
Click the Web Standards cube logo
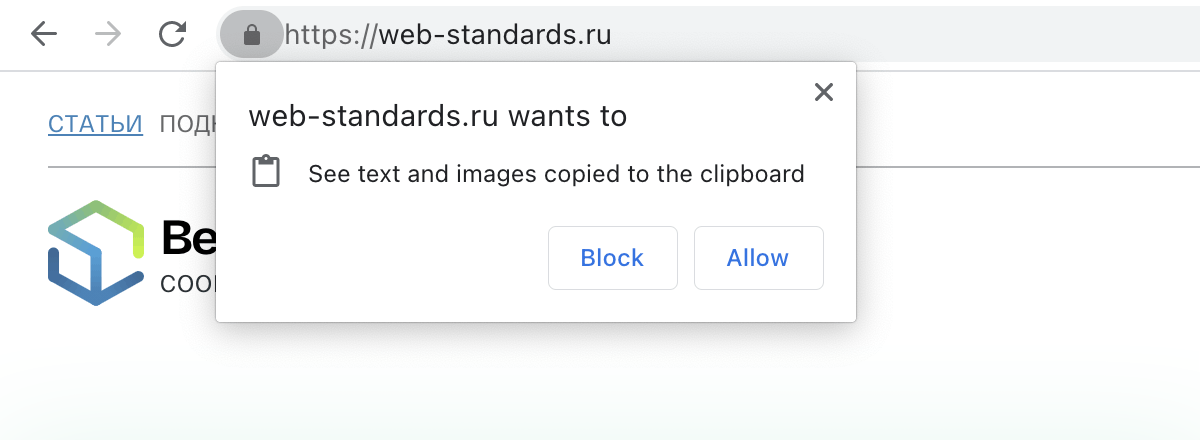96,252
